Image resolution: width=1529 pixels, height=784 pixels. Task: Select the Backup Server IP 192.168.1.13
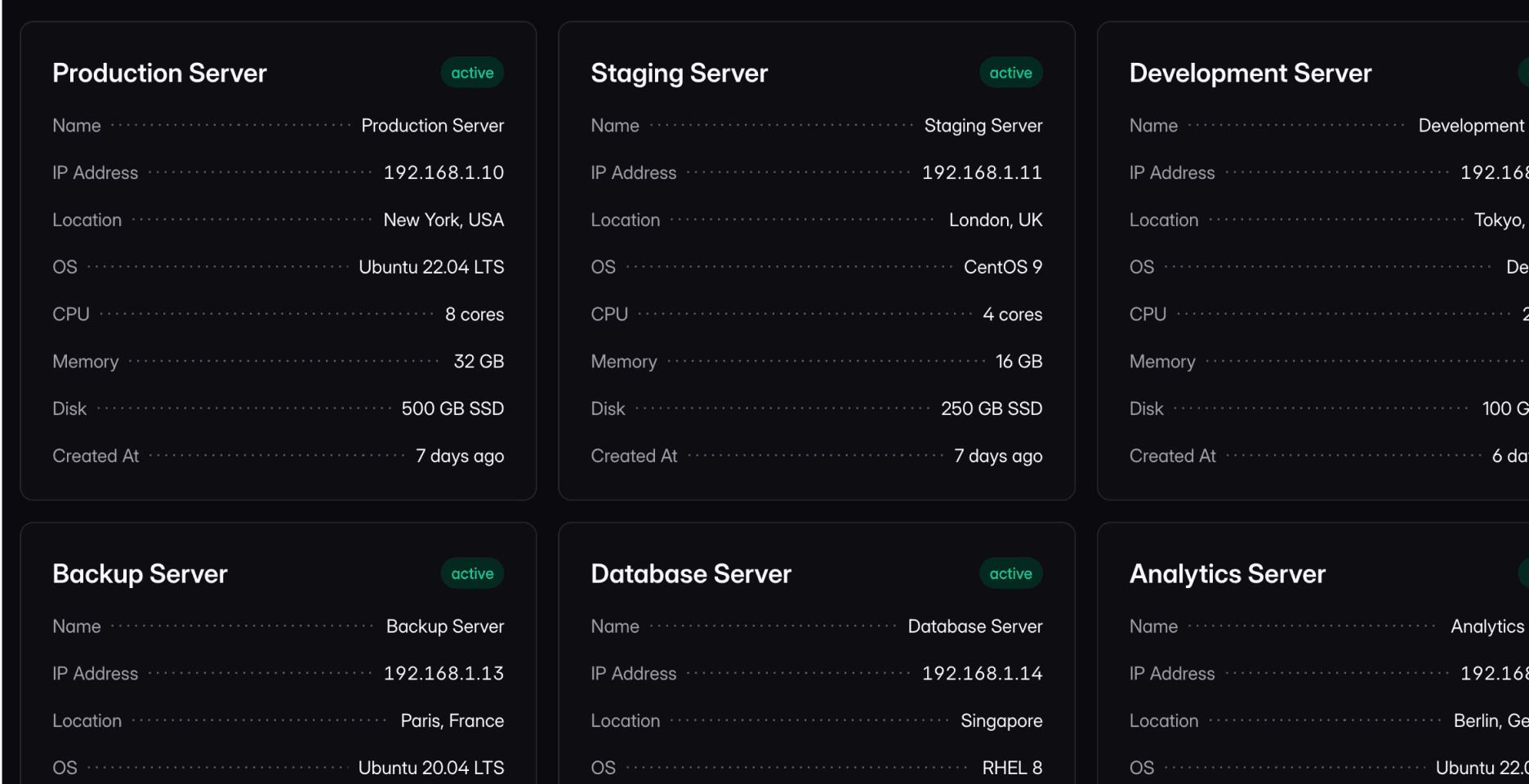click(x=444, y=673)
